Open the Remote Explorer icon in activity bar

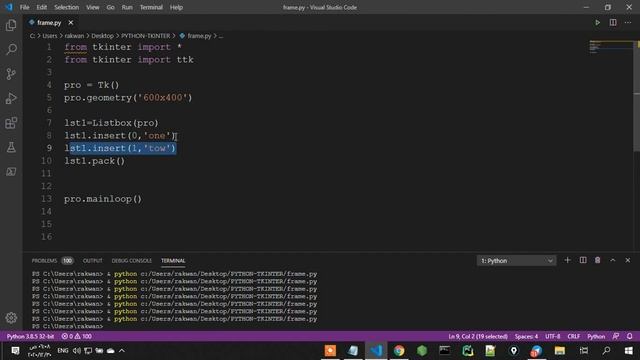pos(11,172)
